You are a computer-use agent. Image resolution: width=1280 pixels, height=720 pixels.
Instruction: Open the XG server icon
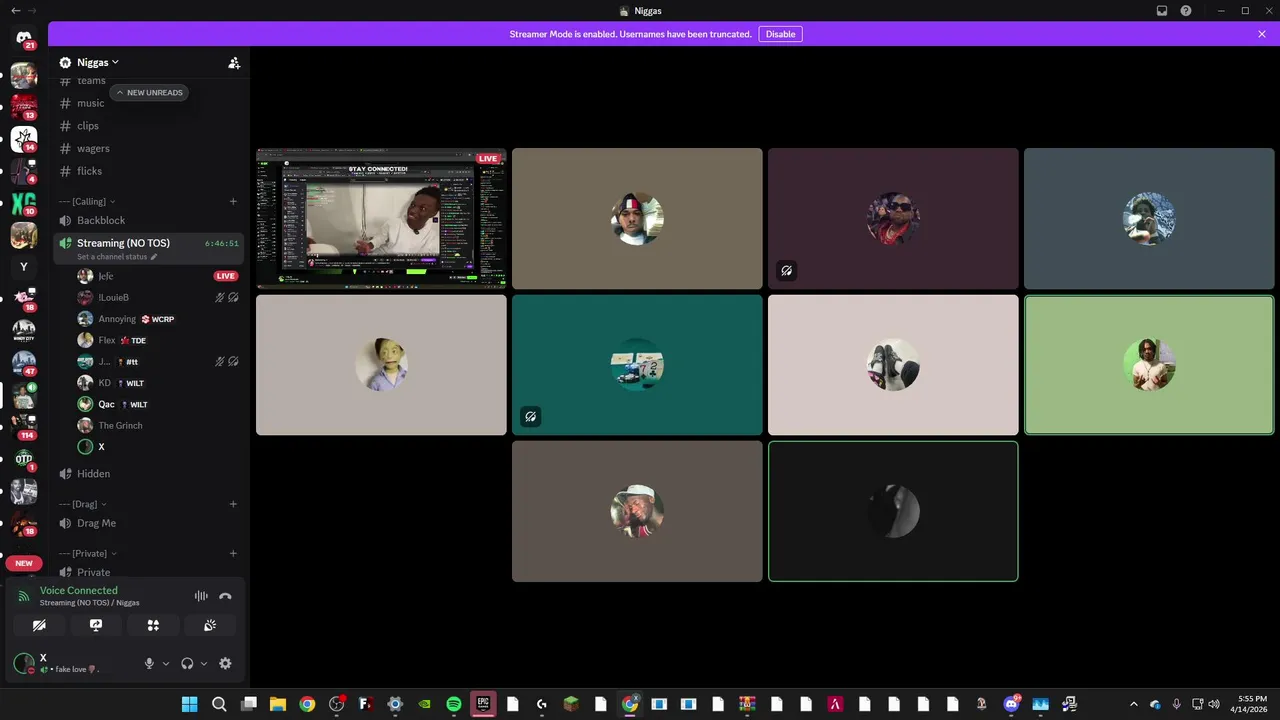(24, 204)
